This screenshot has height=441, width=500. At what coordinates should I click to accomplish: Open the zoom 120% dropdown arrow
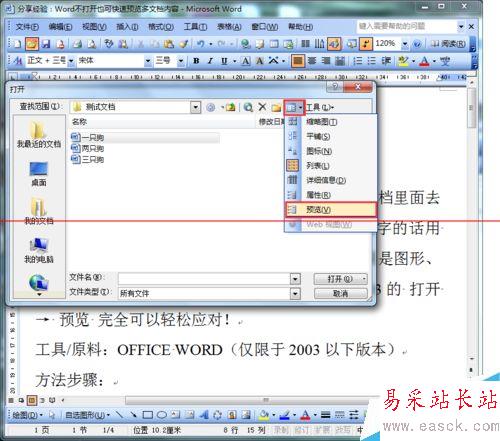tap(405, 44)
